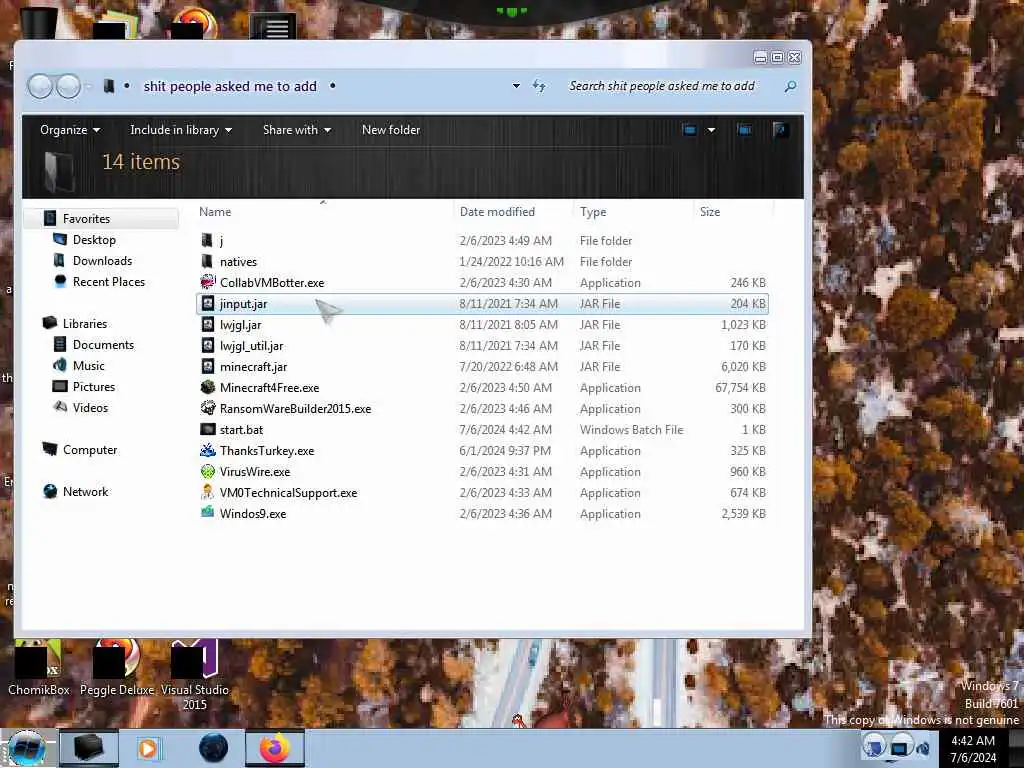1024x768 pixels.
Task: Select the VM0TechnicalSupport.exe icon
Action: (x=208, y=492)
